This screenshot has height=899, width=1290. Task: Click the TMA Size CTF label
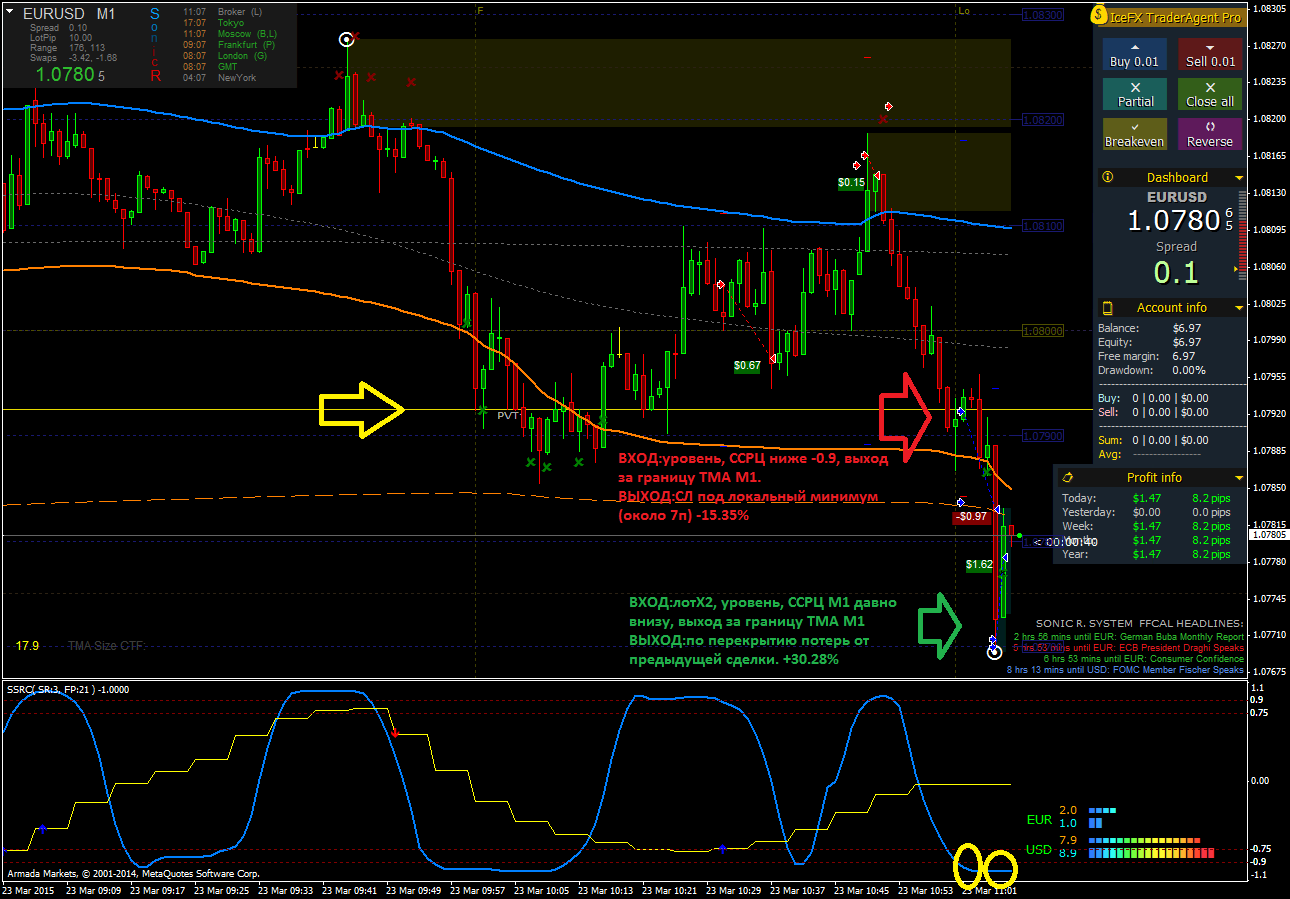pyautogui.click(x=106, y=646)
